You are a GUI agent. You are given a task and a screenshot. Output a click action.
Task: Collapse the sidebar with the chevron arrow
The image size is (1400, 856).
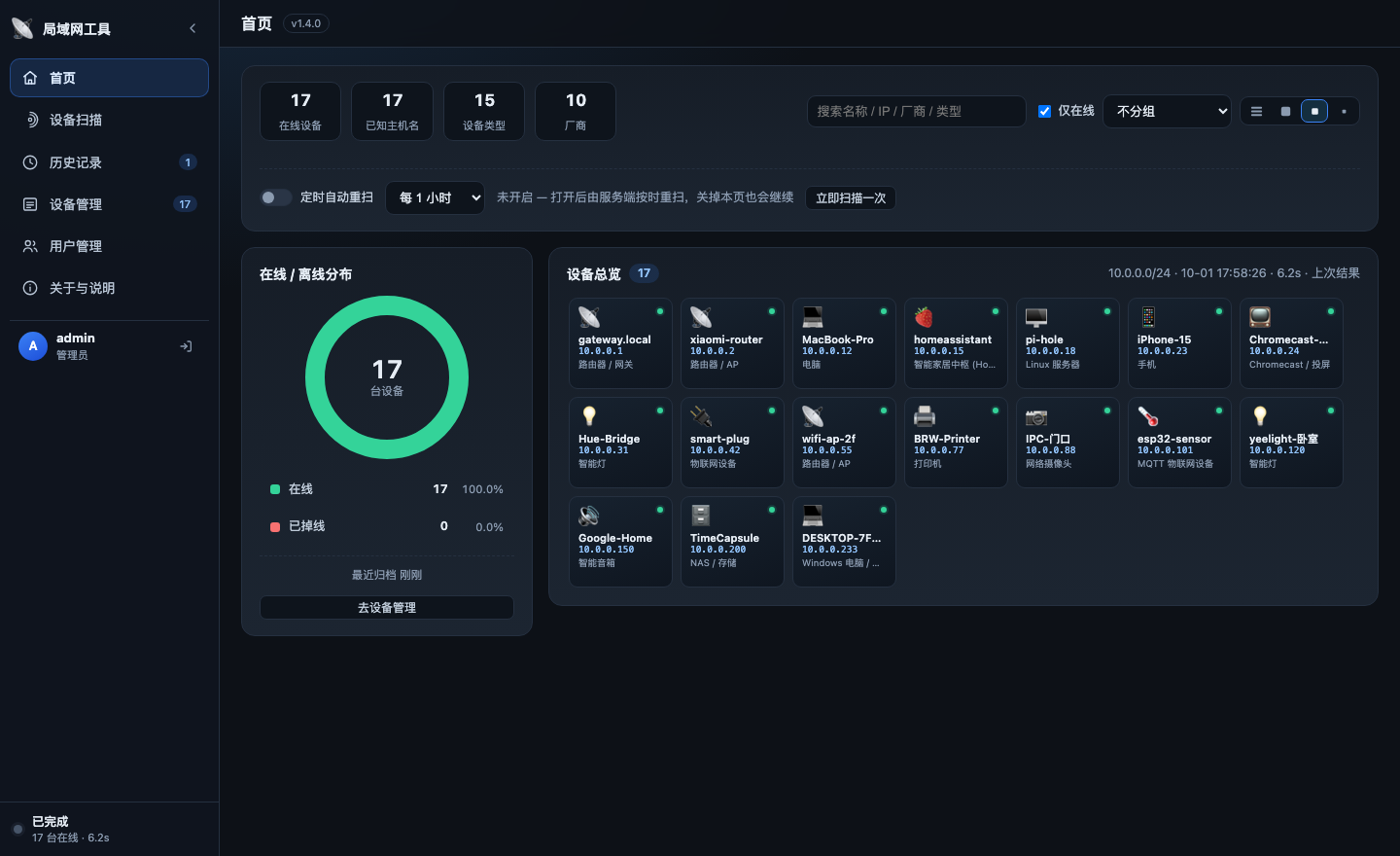[x=192, y=28]
